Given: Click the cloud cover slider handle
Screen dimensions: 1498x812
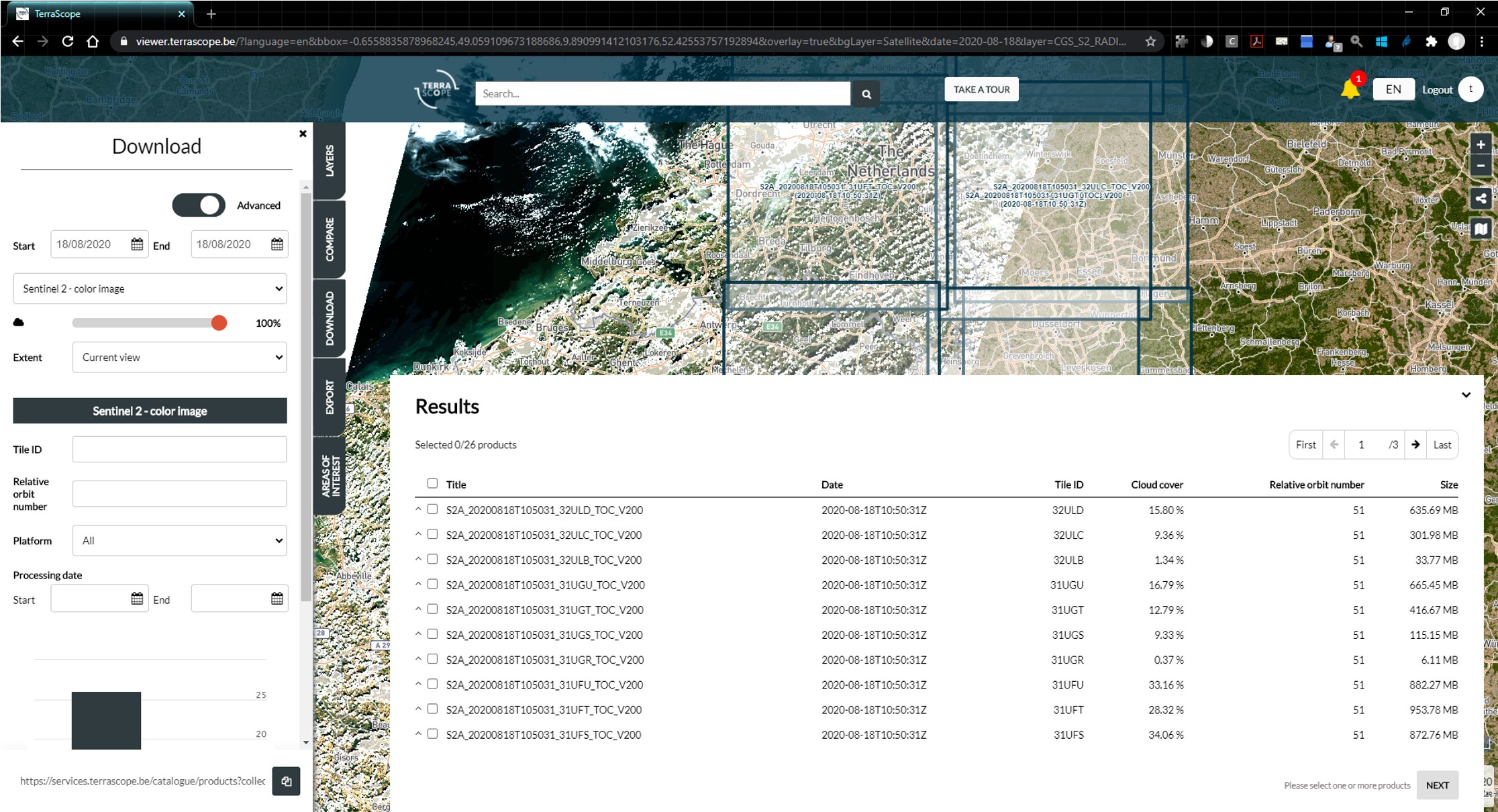Looking at the screenshot, I should (219, 323).
